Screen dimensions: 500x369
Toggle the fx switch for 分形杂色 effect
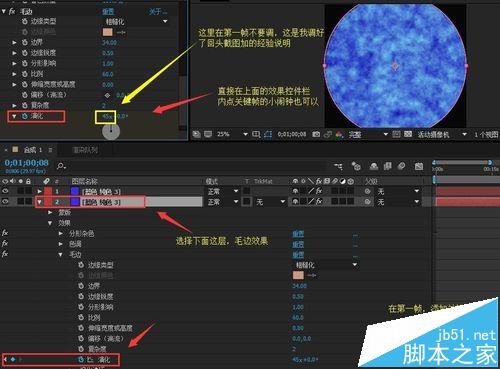pos(5,233)
